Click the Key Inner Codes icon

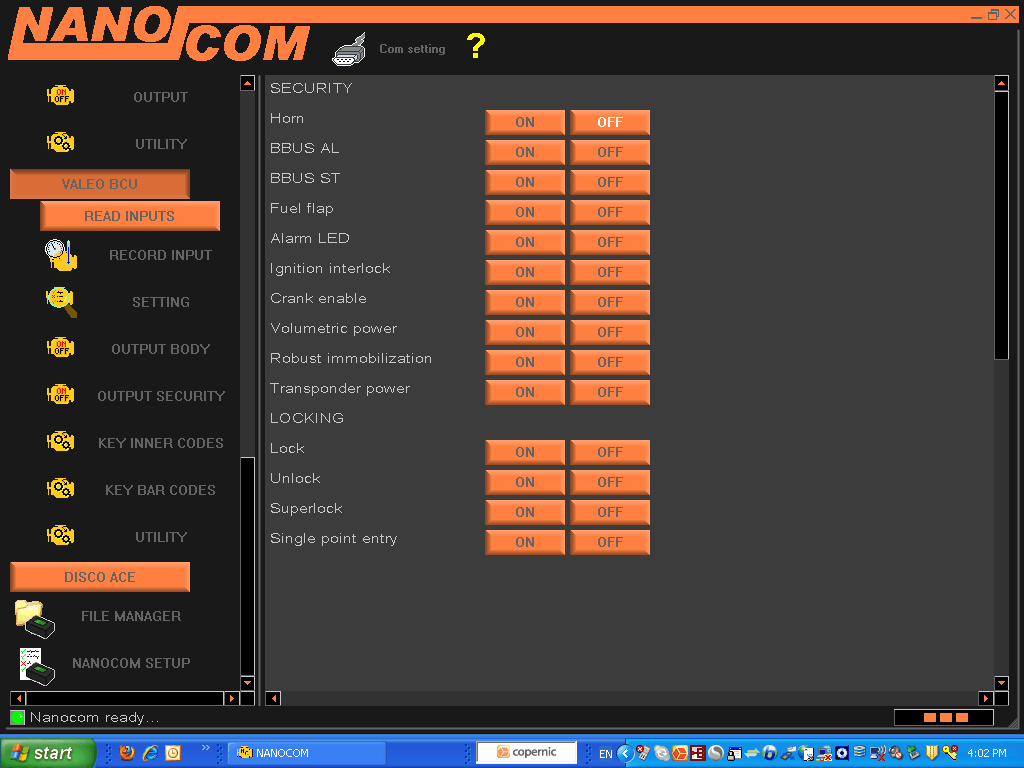[x=61, y=442]
